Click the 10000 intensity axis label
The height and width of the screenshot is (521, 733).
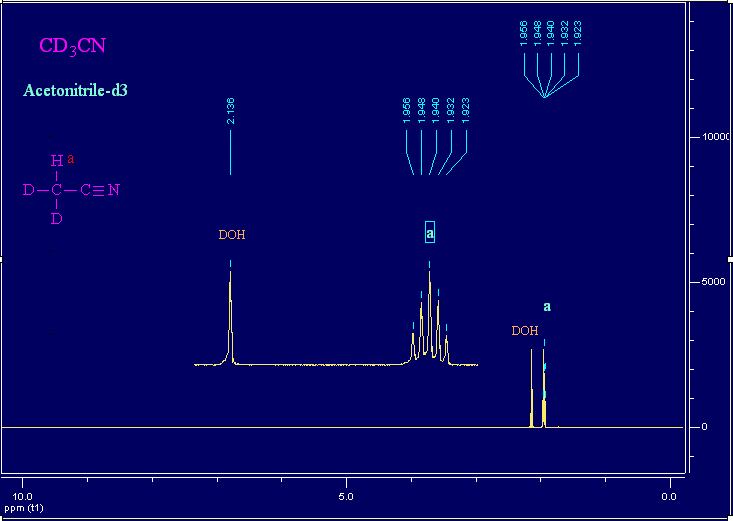715,137
